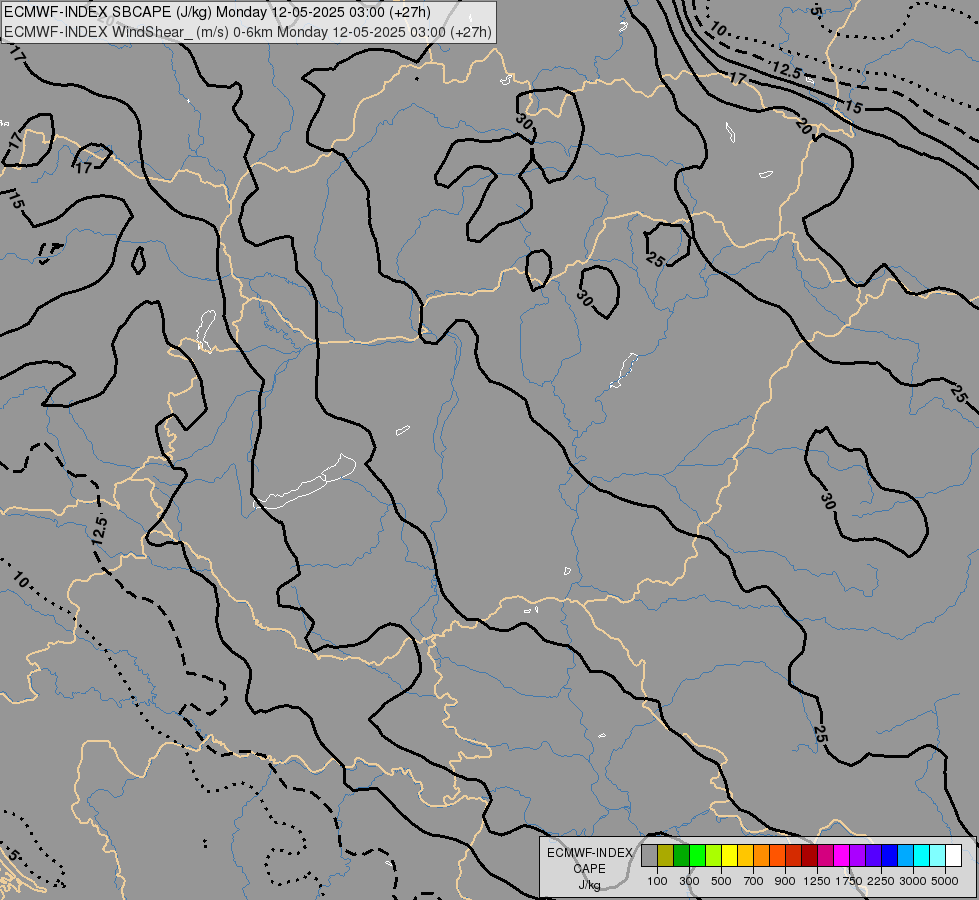Click the legend value 2250
Image resolution: width=979 pixels, height=900 pixels.
(881, 881)
